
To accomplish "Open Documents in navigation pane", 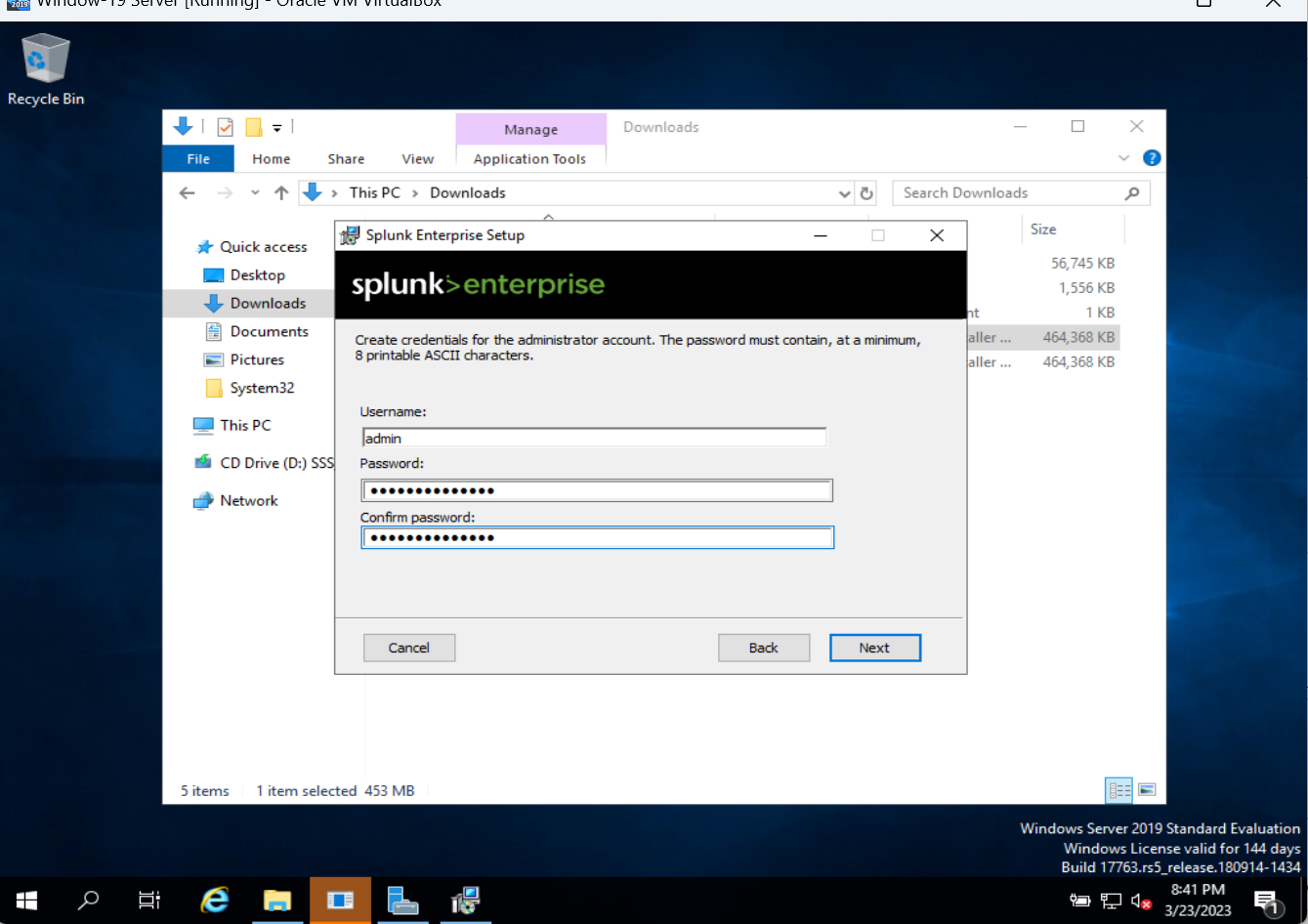I will coord(269,332).
